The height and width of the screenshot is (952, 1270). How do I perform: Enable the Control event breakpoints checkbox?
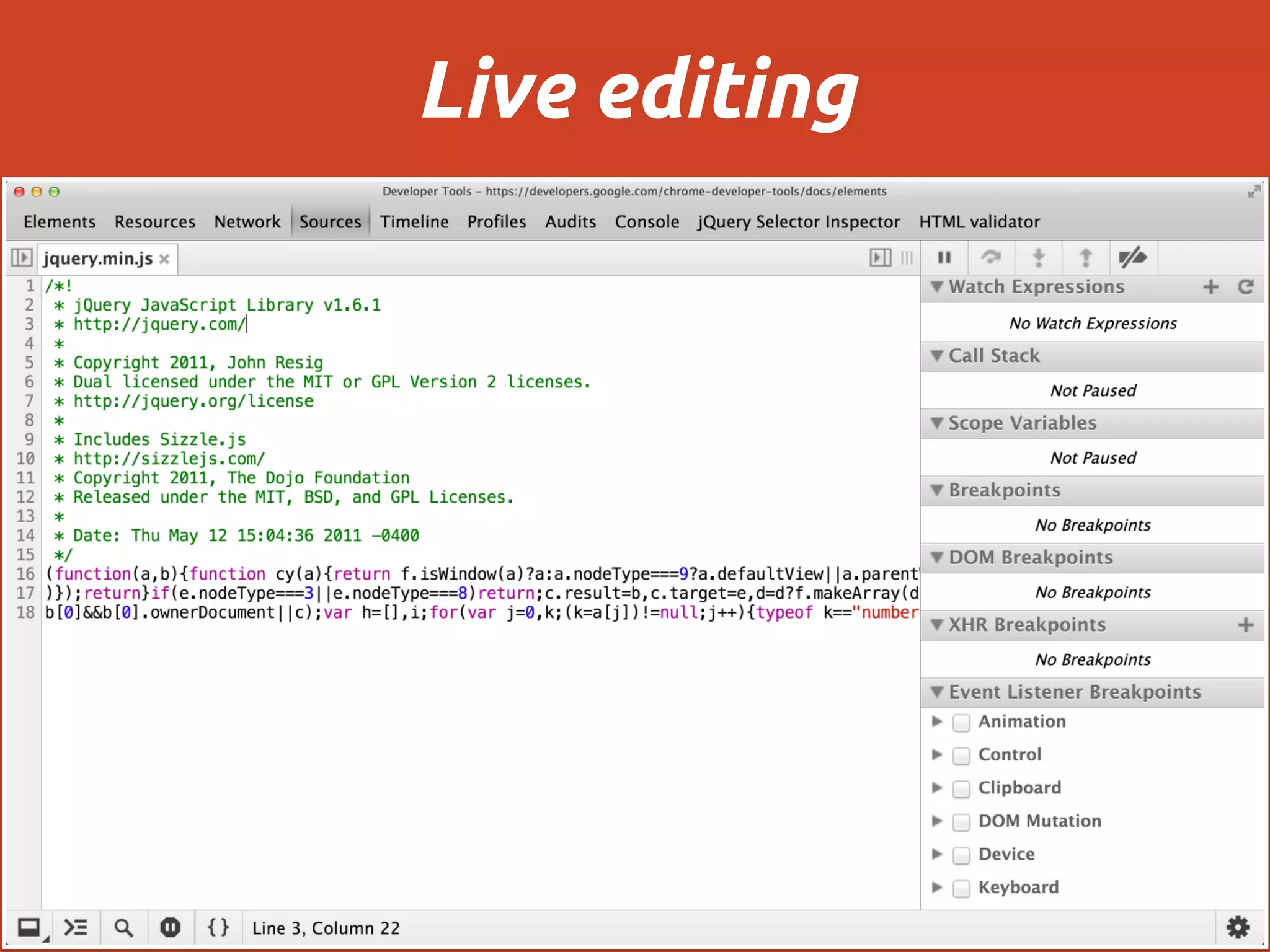[x=961, y=756]
